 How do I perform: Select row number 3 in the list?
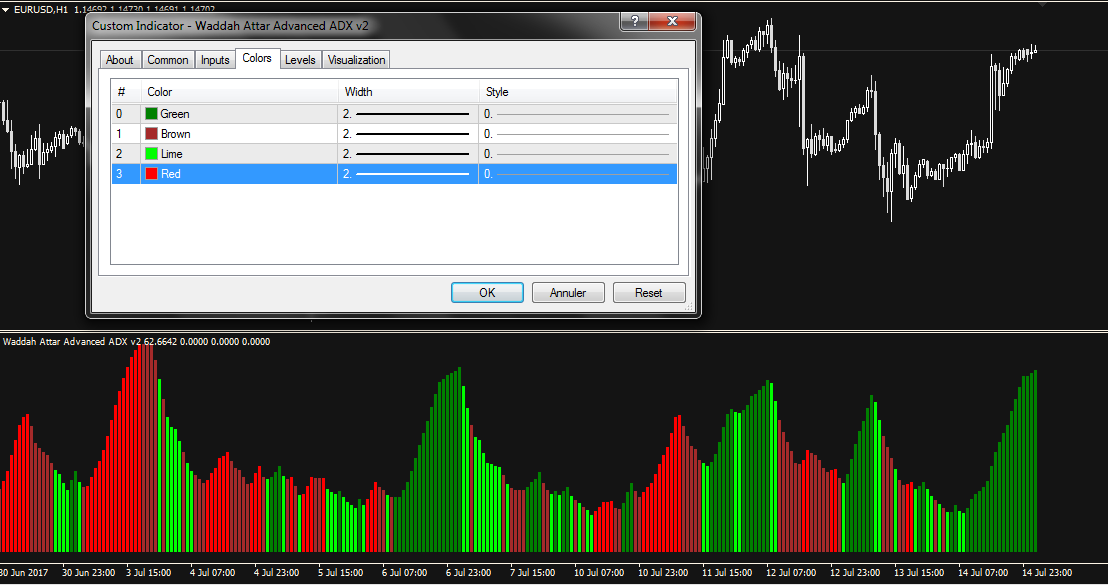click(x=119, y=174)
